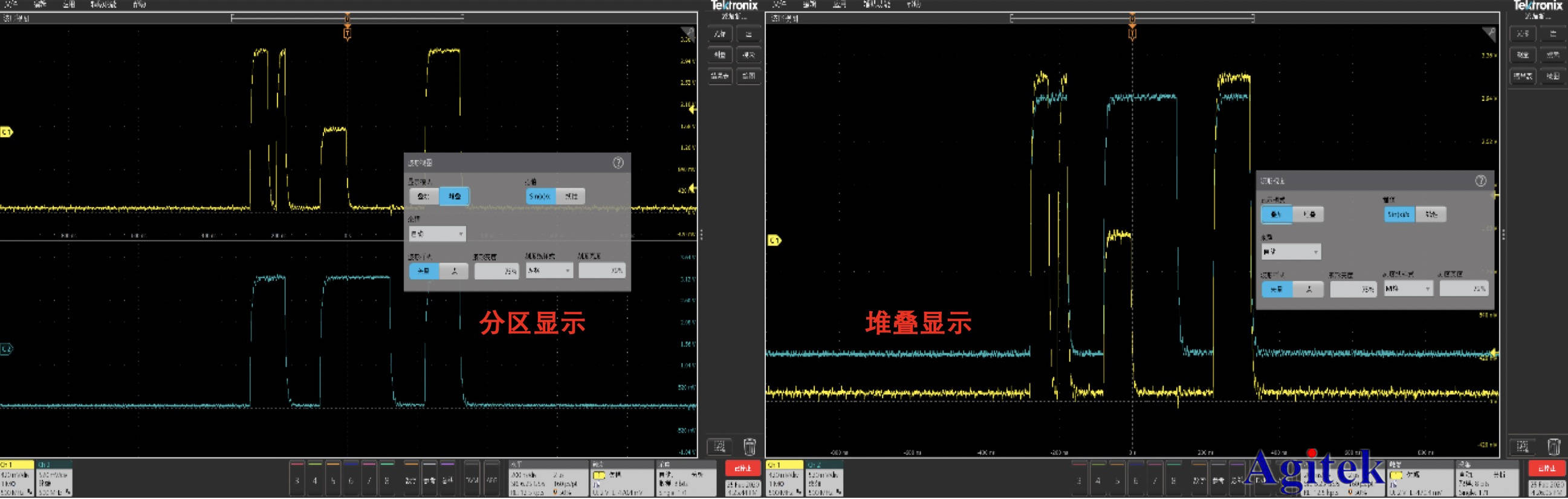Select yellow C1 channel handle in right scope
Screen dimensions: 1568x499
pyautogui.click(x=774, y=241)
